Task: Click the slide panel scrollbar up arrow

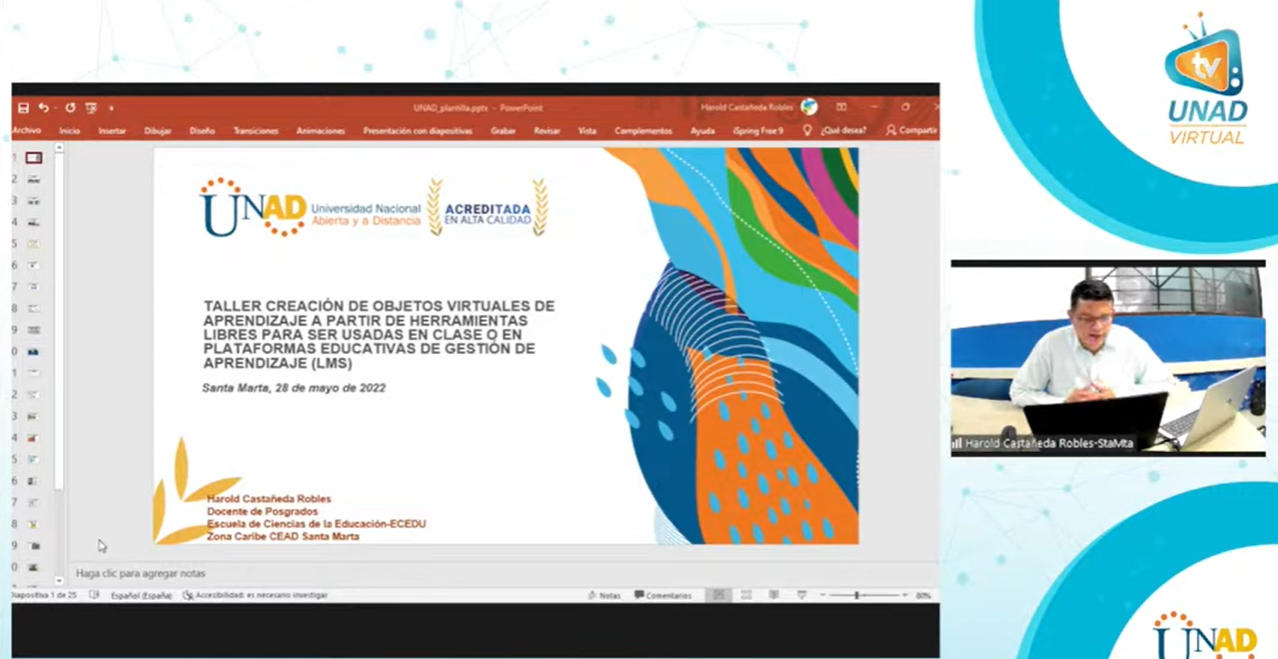Action: point(59,149)
